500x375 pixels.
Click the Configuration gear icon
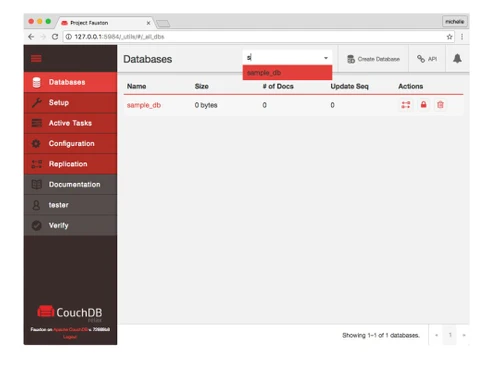[x=36, y=144]
